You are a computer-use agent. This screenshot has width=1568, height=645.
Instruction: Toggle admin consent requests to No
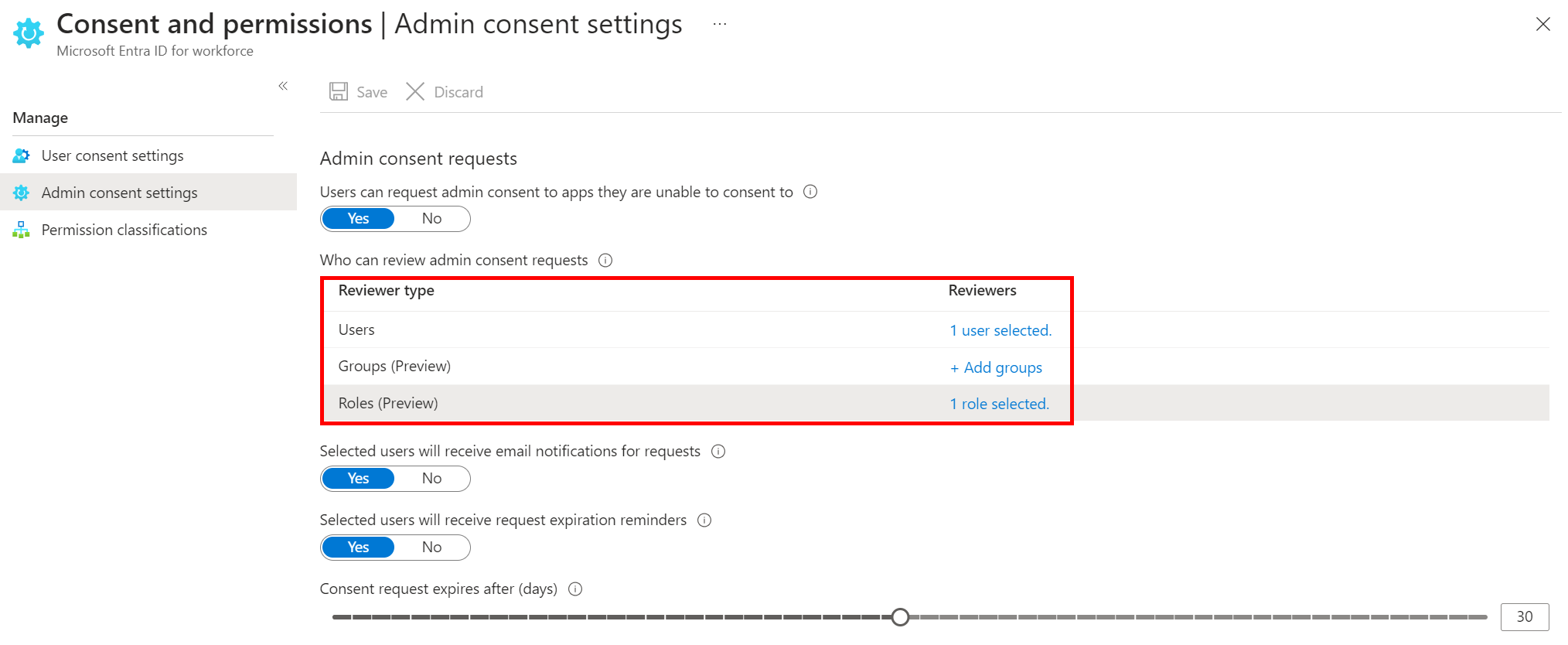coord(431,218)
